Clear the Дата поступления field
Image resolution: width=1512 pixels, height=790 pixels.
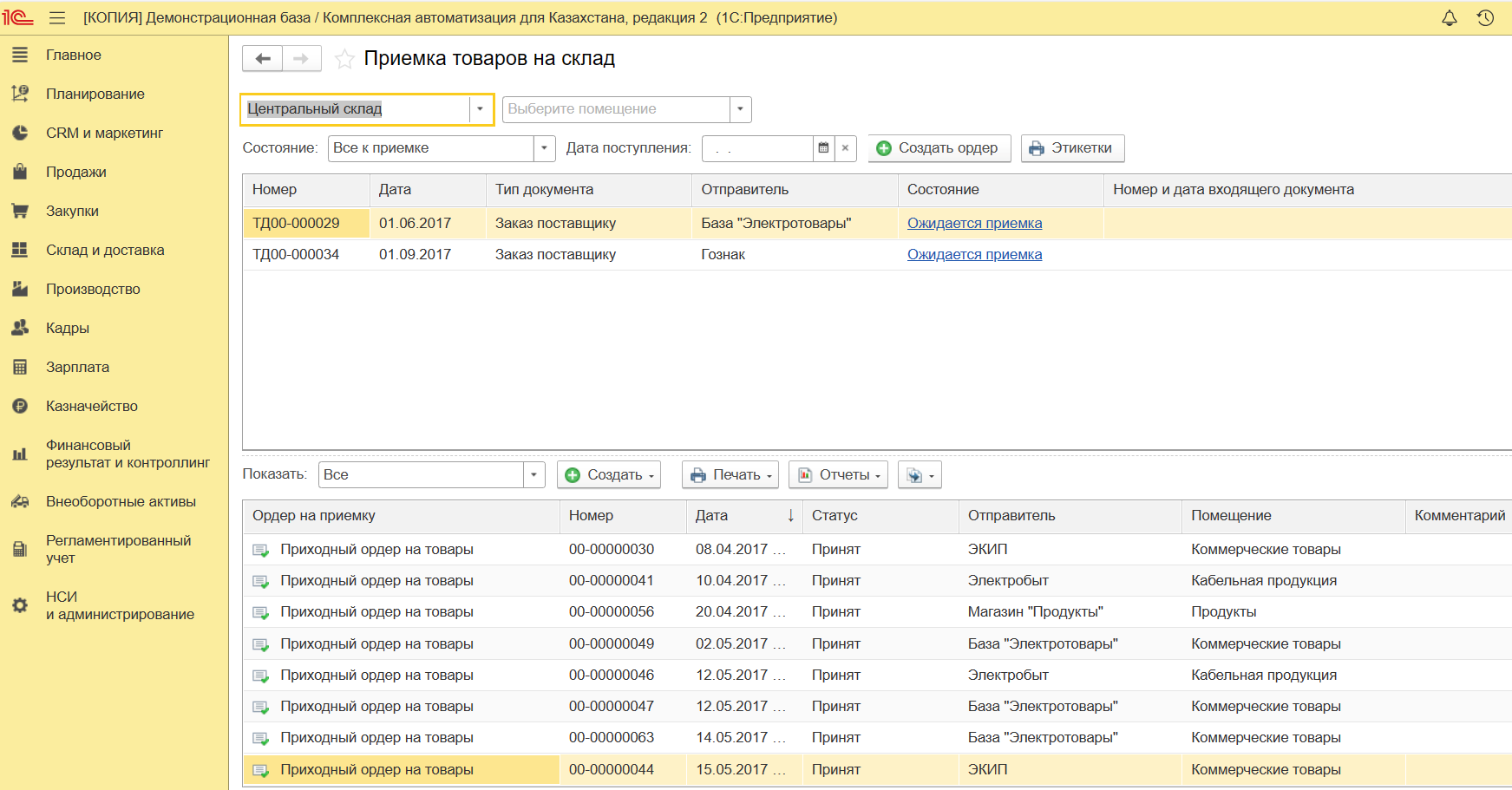(845, 148)
